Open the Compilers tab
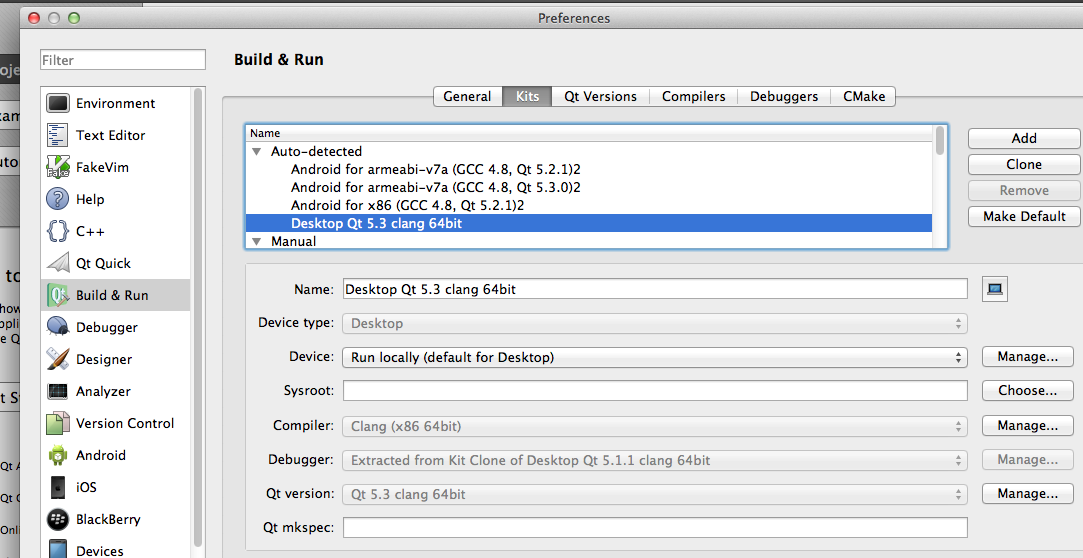The width and height of the screenshot is (1083, 558). pyautogui.click(x=693, y=97)
